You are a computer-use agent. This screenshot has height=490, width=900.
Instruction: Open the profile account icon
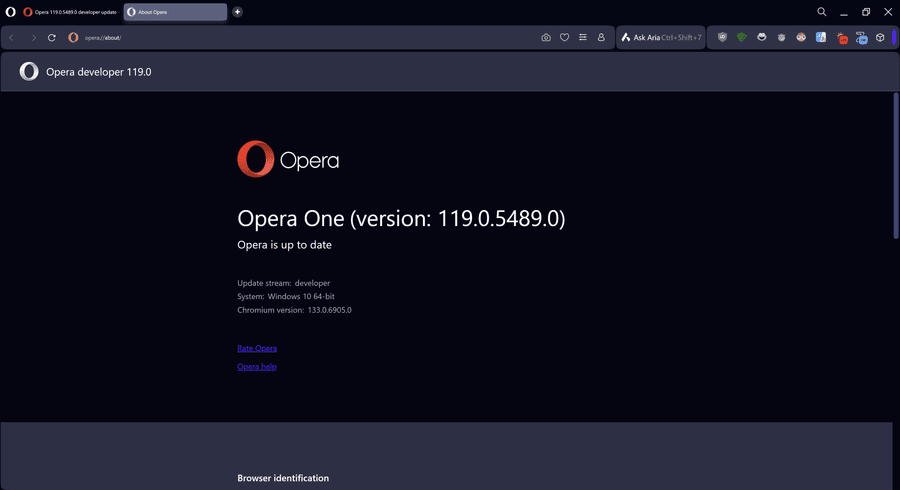tap(601, 38)
